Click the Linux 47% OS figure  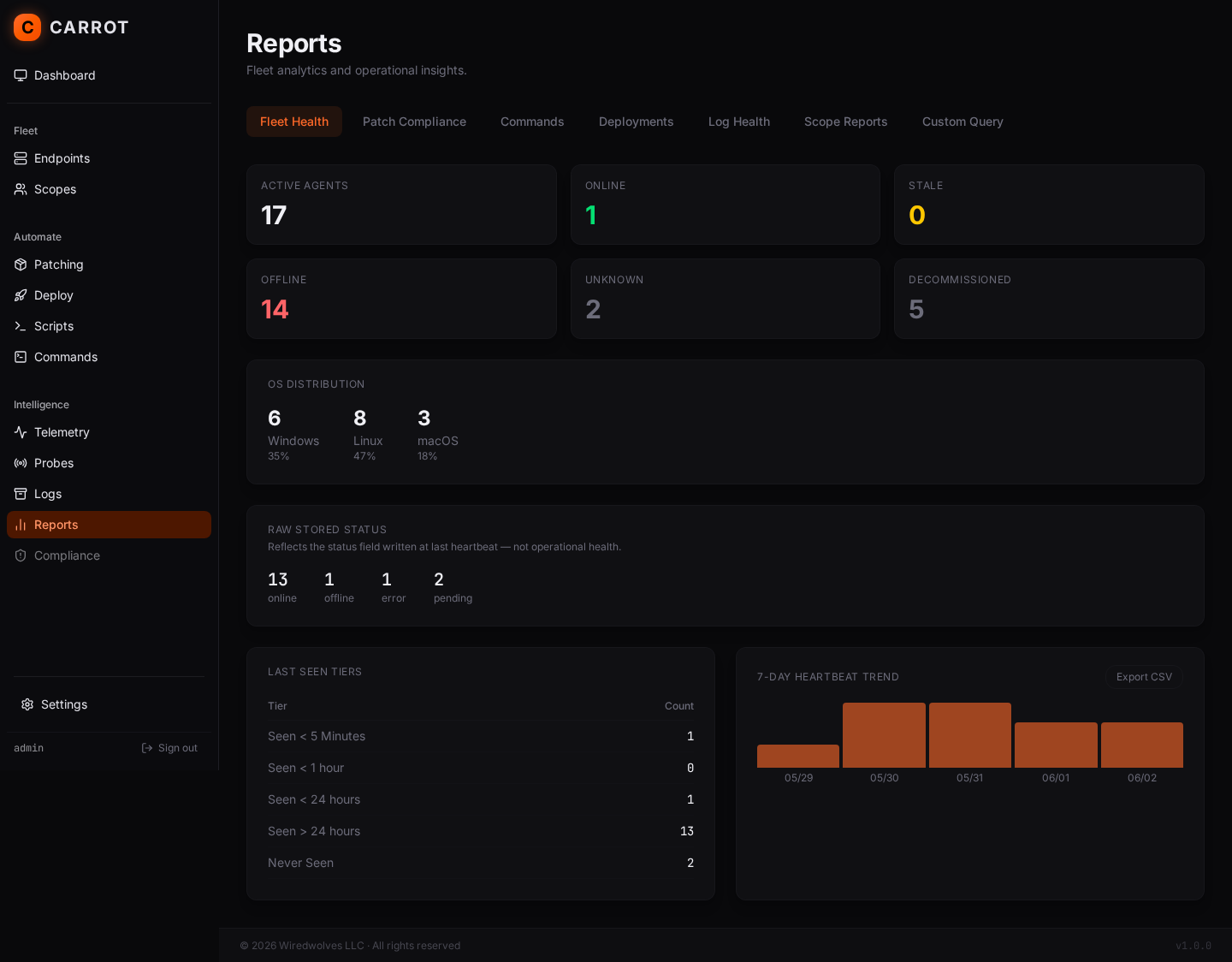coord(368,435)
